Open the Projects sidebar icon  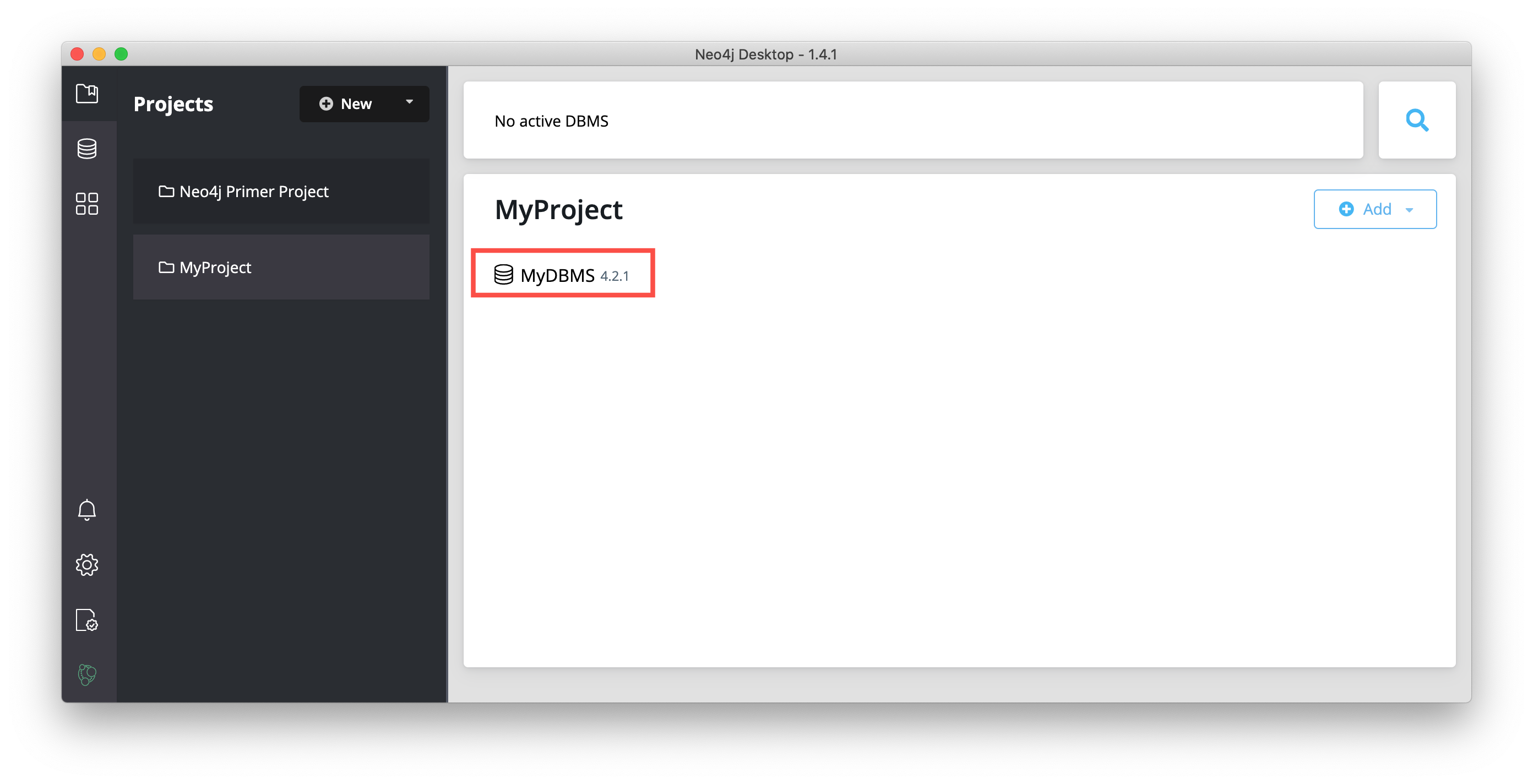click(x=87, y=94)
